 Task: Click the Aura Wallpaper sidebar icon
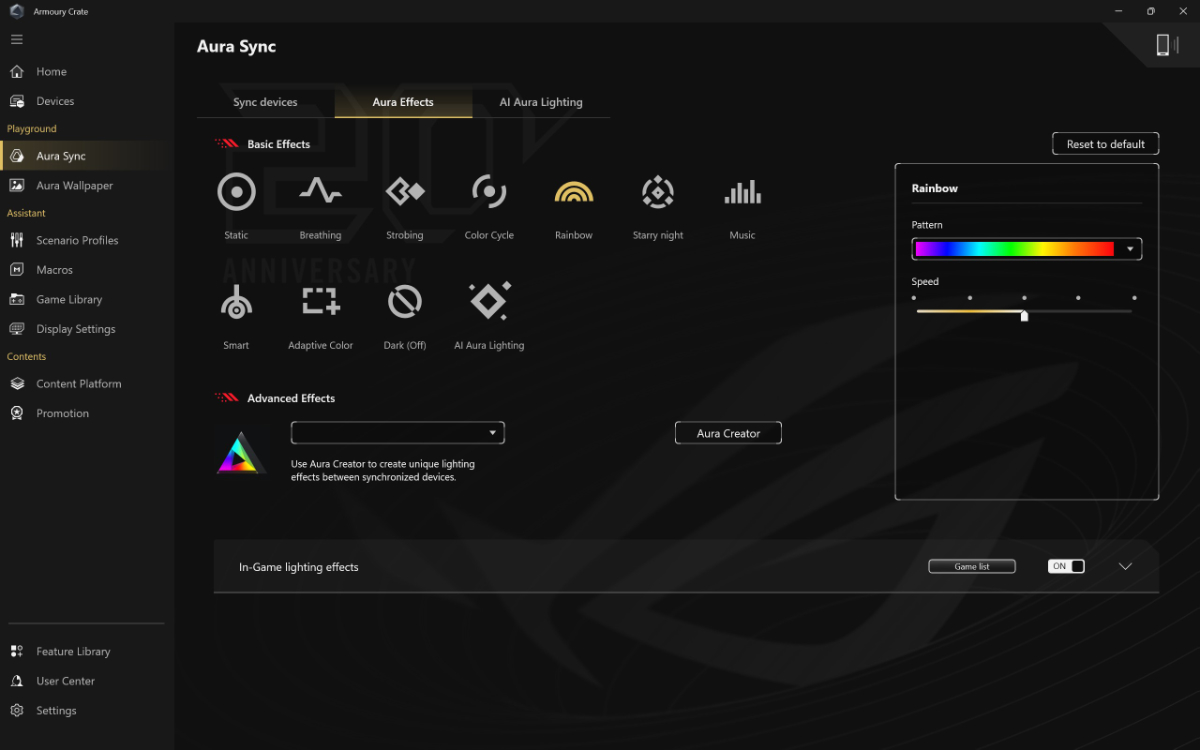click(x=17, y=186)
